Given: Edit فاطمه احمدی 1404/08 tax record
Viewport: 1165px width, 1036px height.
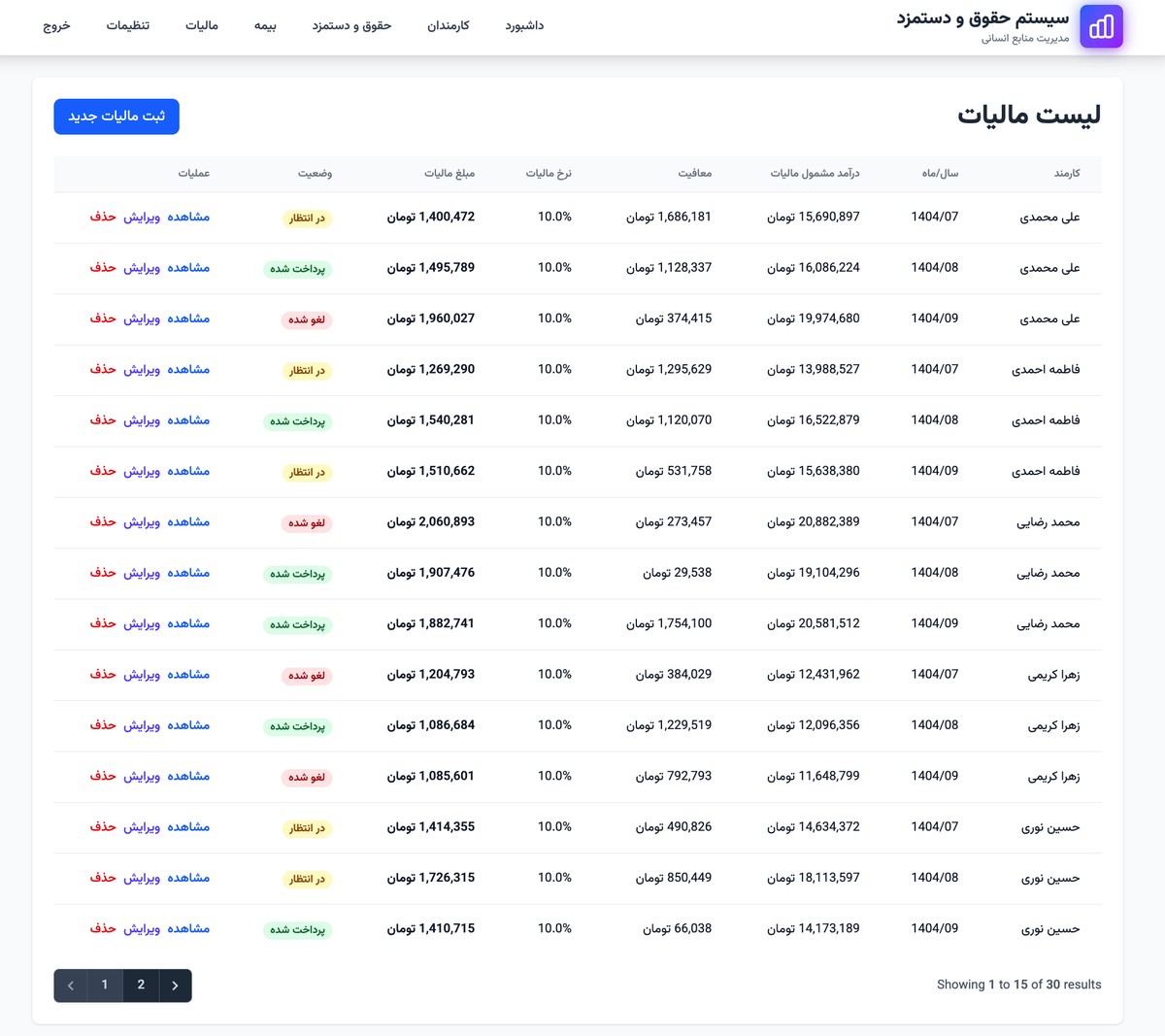Looking at the screenshot, I should click(142, 420).
